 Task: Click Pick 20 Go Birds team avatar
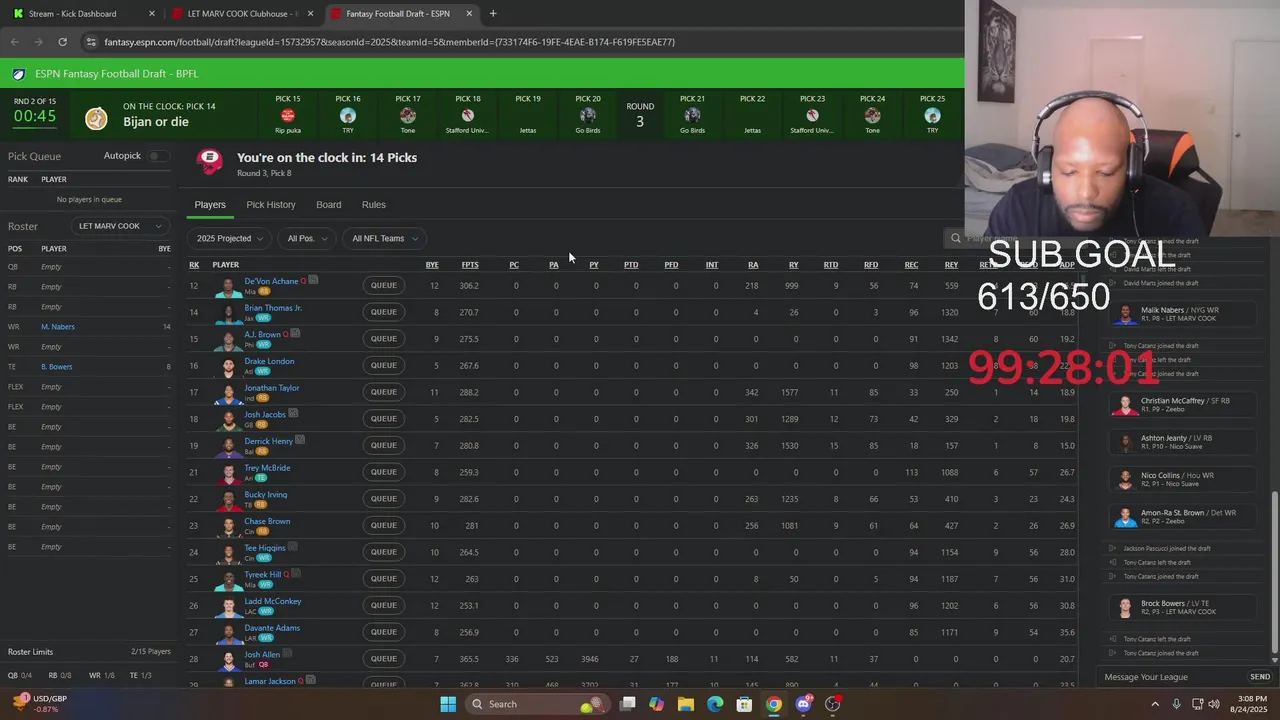pyautogui.click(x=588, y=116)
